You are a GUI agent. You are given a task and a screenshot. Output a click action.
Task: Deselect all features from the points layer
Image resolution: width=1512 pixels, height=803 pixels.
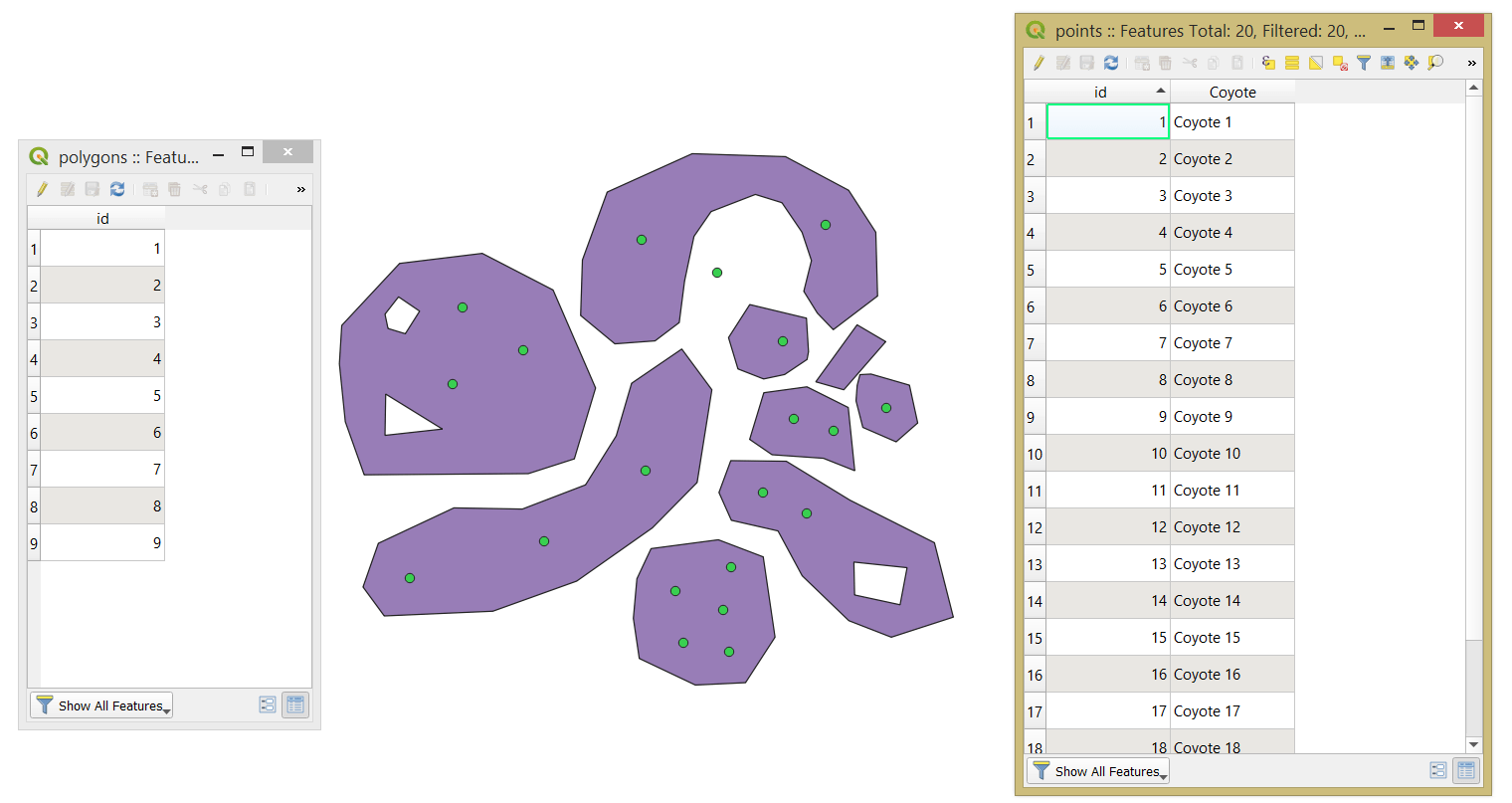(1340, 63)
